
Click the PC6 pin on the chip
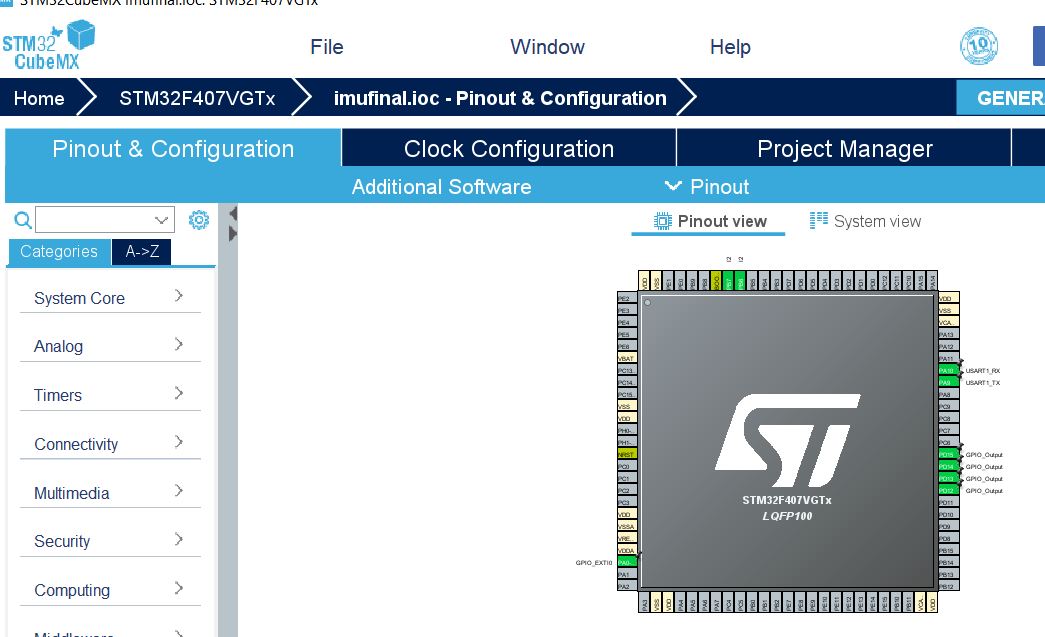click(x=948, y=442)
